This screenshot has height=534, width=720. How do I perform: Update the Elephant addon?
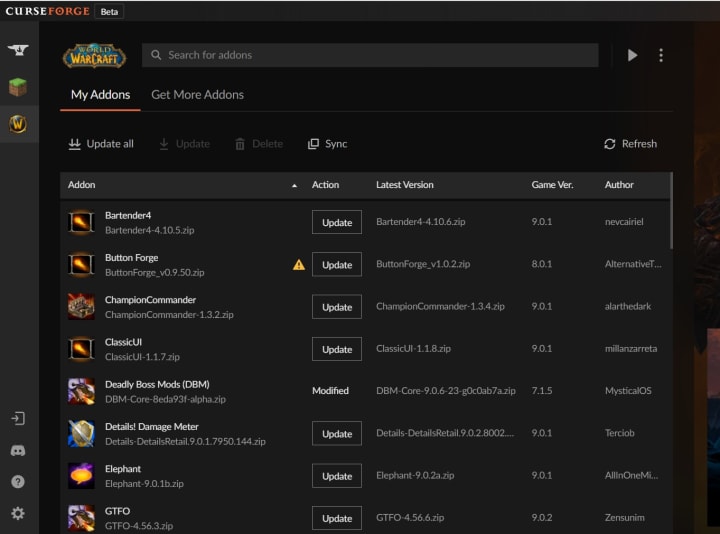coord(337,476)
